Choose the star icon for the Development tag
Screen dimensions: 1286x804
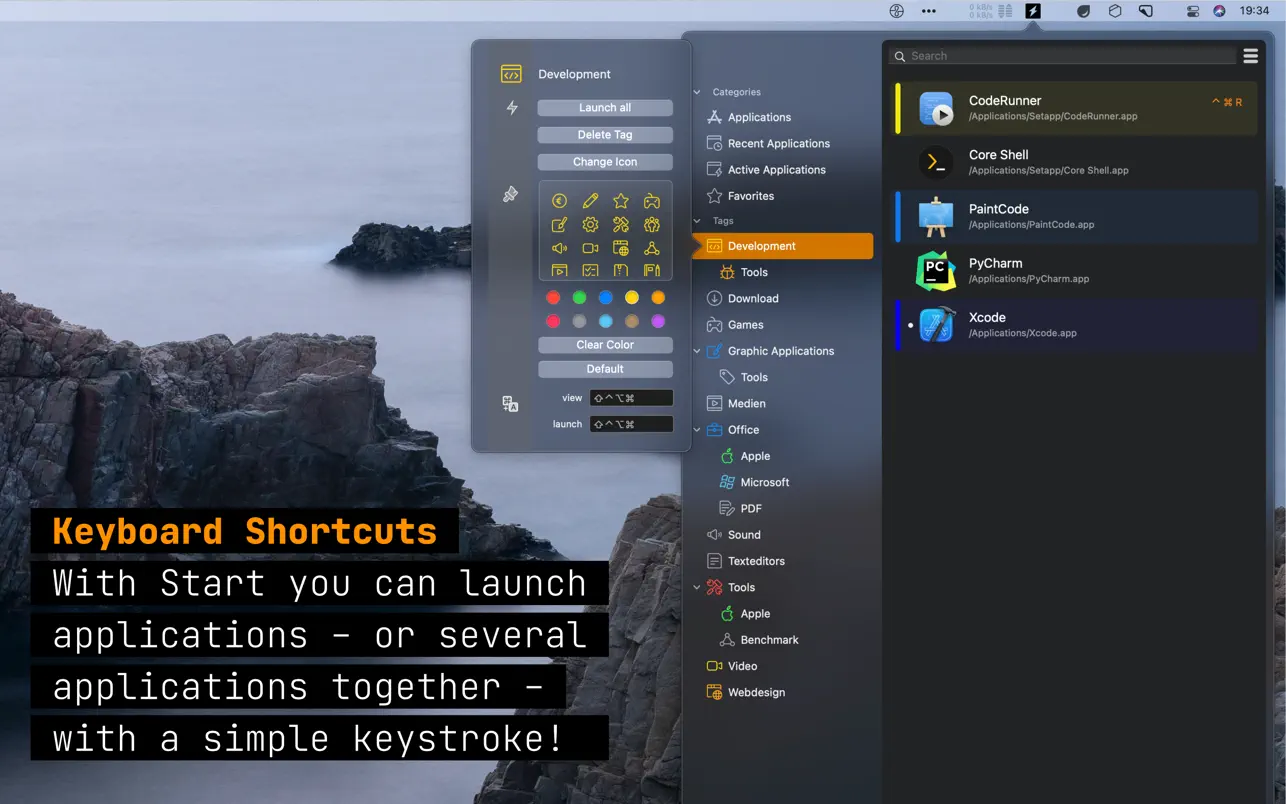(621, 201)
